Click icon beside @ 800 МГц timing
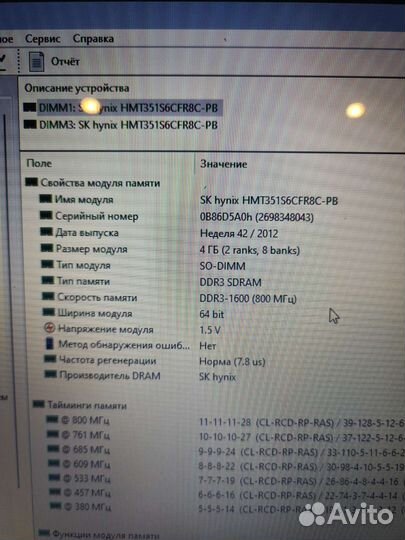 click(x=52, y=419)
